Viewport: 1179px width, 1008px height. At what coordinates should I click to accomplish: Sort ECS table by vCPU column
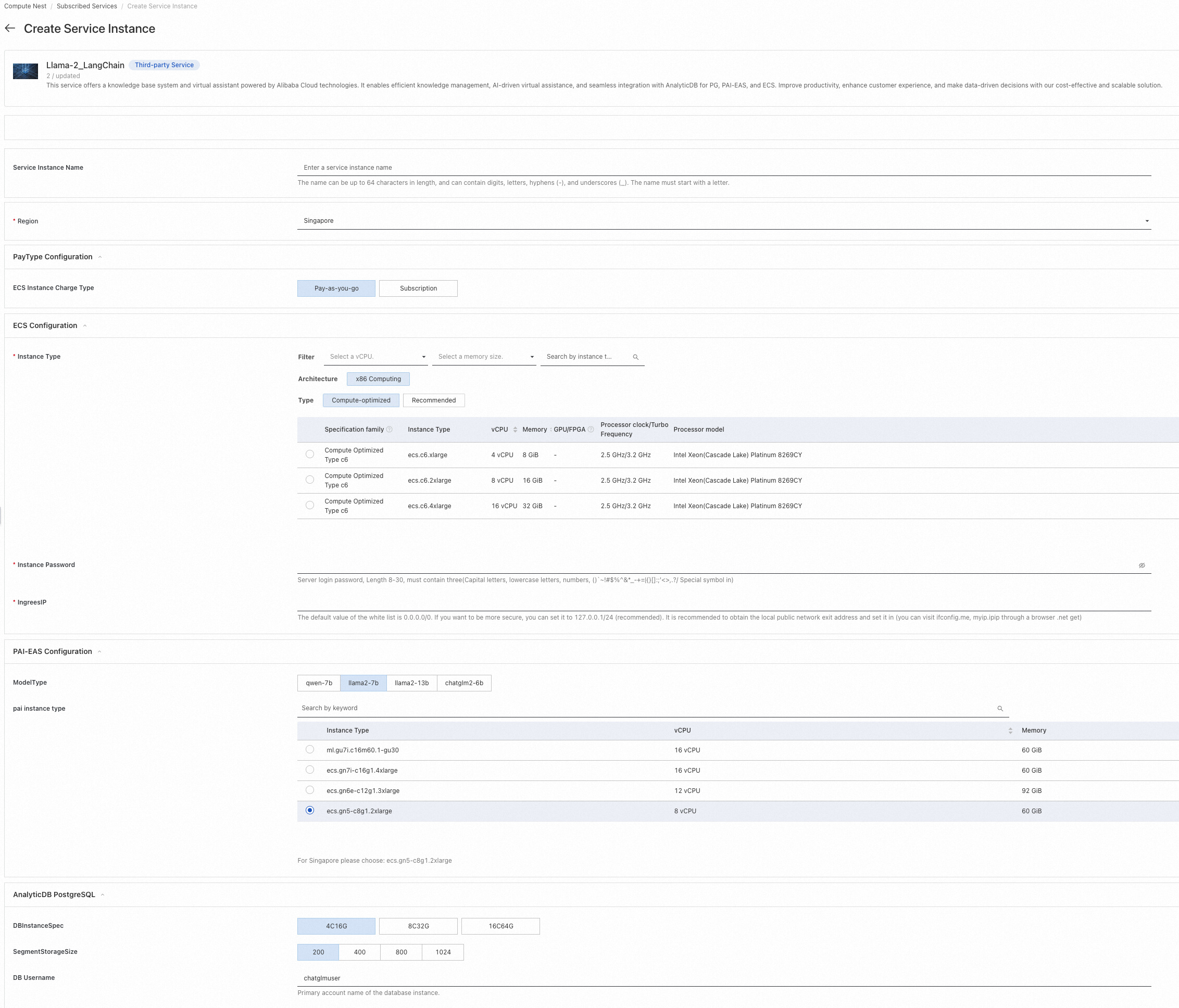click(515, 430)
